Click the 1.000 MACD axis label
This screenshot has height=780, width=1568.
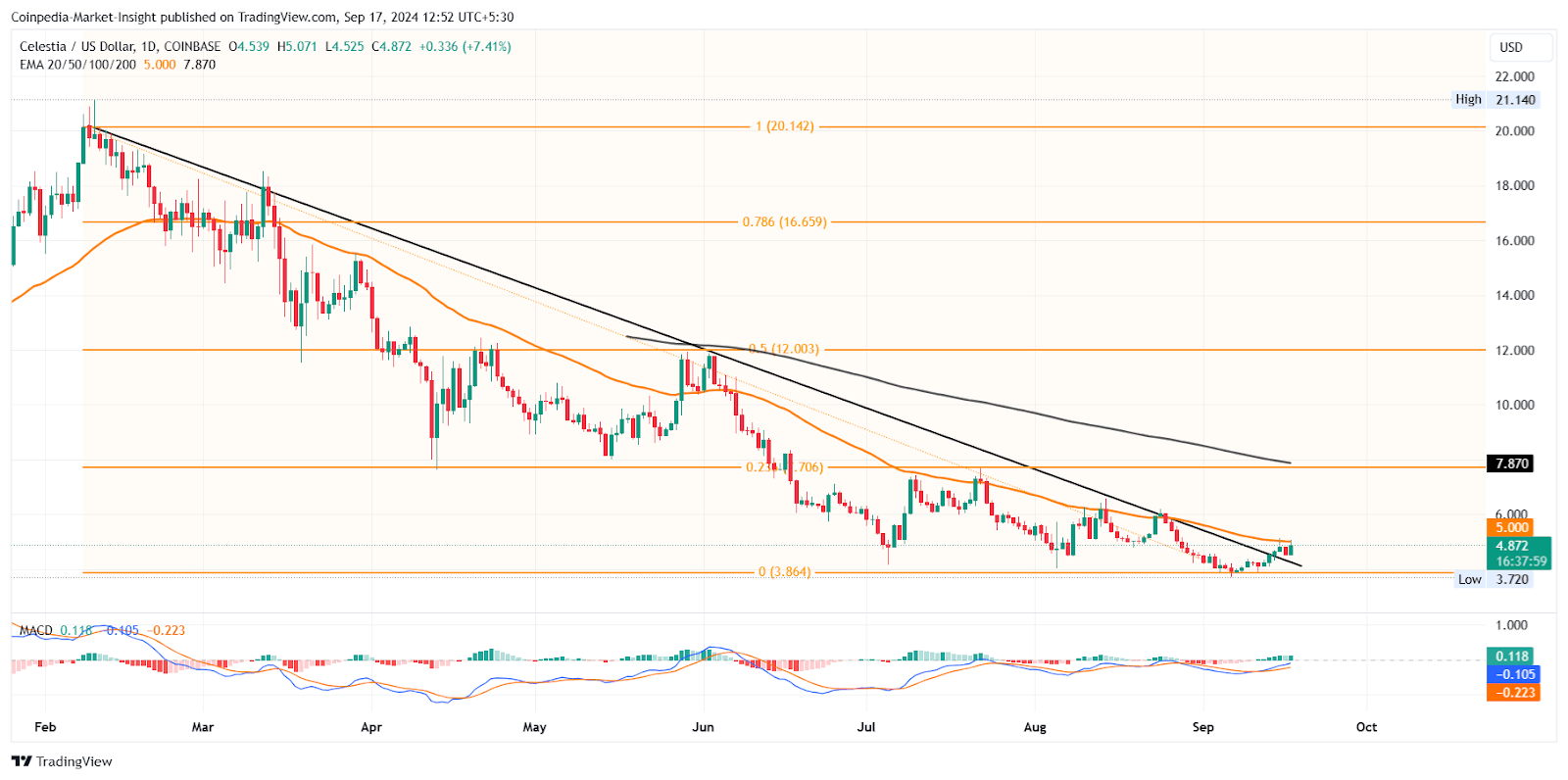coord(1511,625)
